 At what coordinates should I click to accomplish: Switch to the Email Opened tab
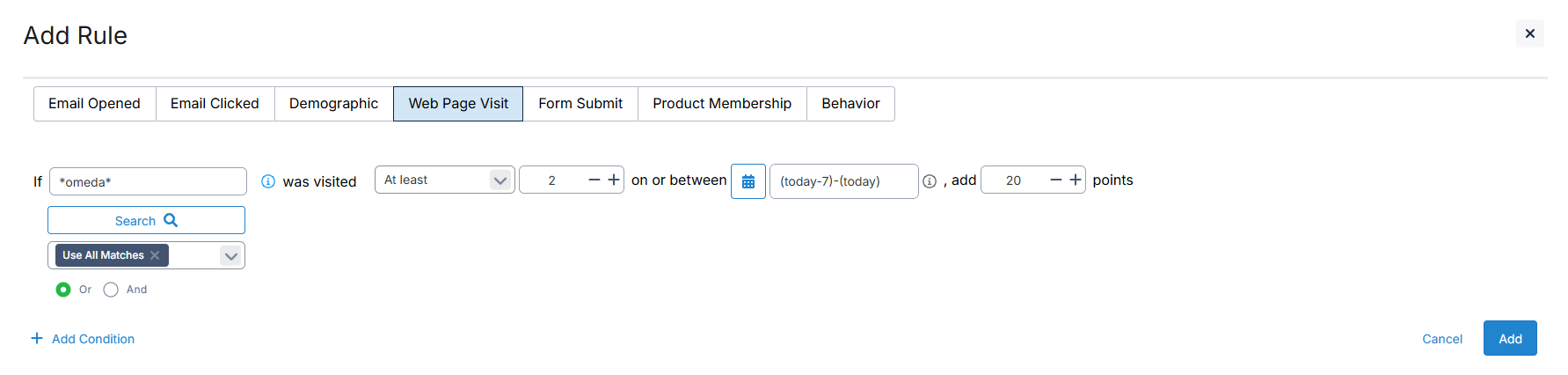(x=94, y=104)
